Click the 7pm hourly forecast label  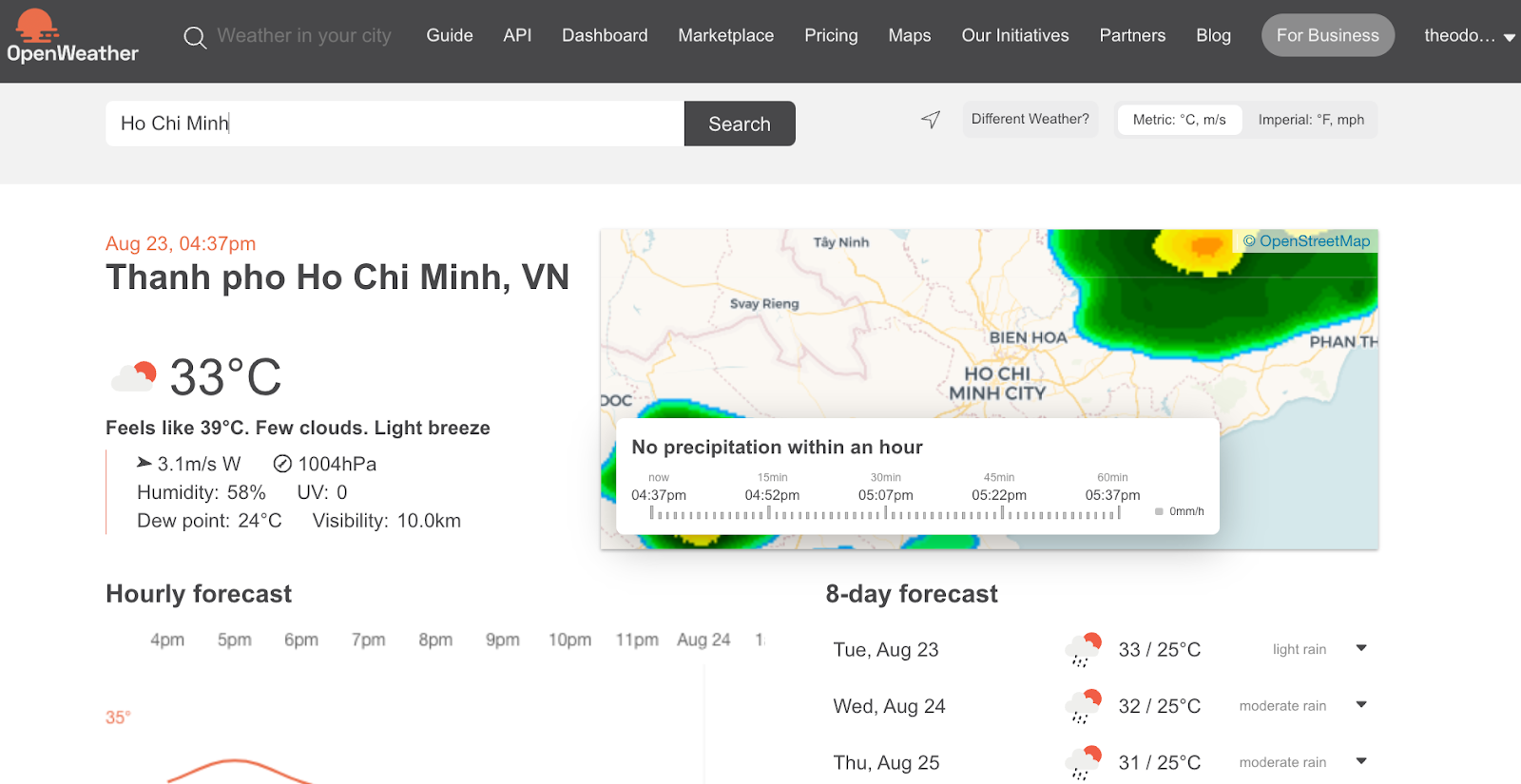tap(369, 640)
